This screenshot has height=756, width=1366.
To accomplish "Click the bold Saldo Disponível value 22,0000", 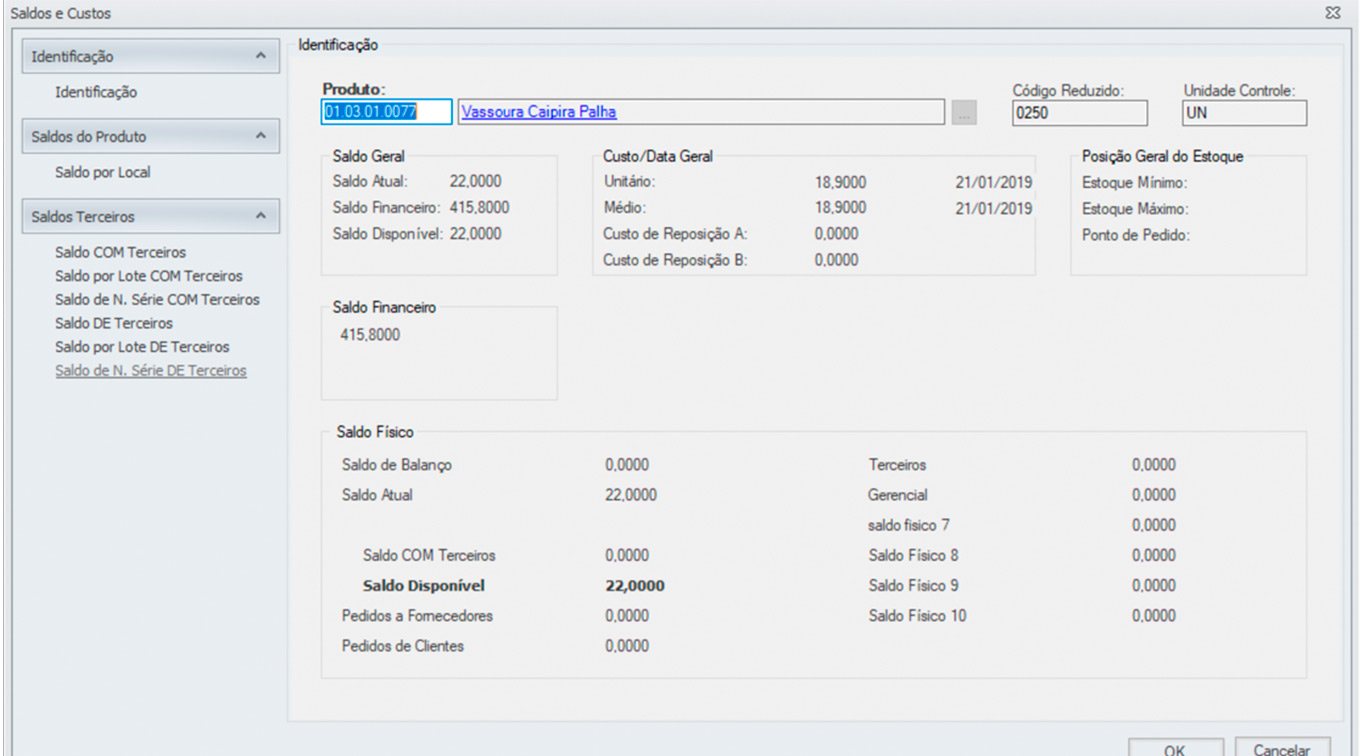I will coord(635,586).
